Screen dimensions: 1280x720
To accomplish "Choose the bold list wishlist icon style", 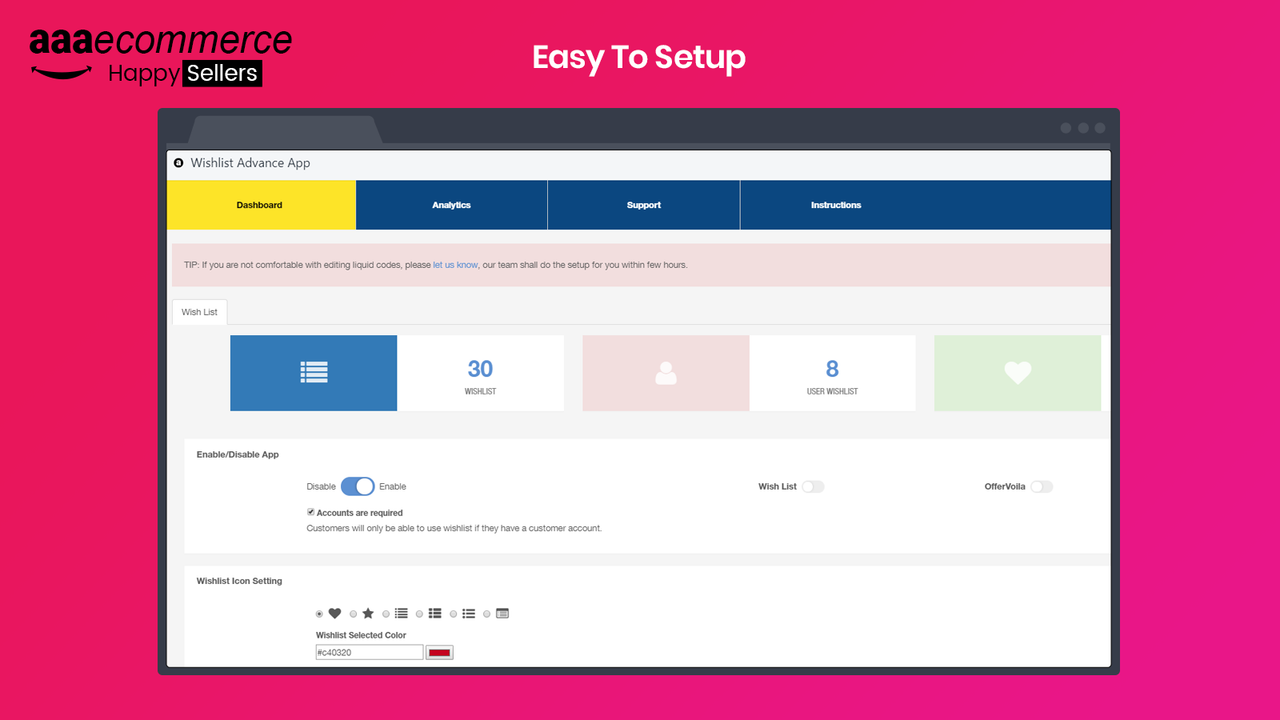I will [436, 613].
